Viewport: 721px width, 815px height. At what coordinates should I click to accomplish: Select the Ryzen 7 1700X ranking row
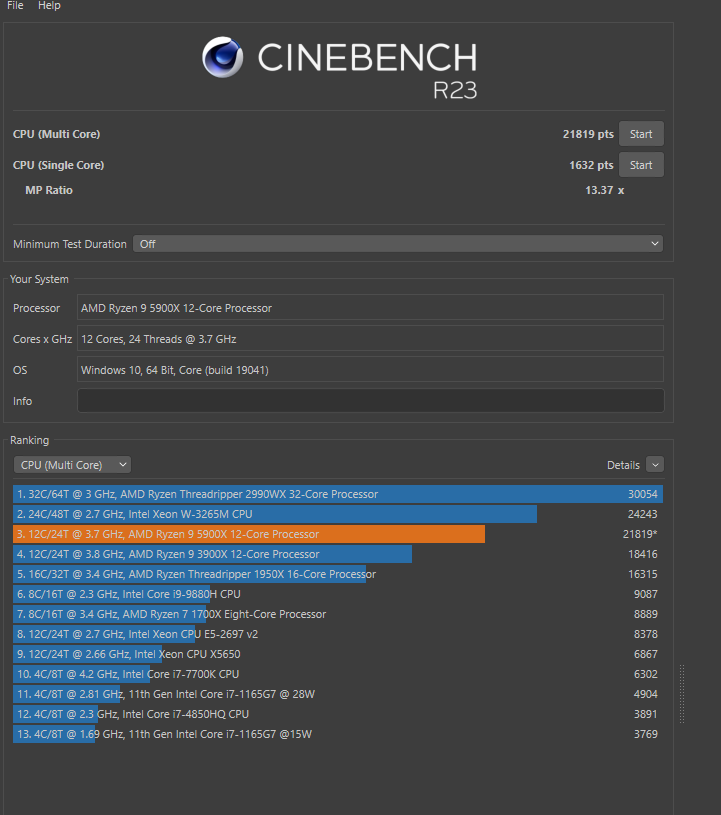pos(338,614)
